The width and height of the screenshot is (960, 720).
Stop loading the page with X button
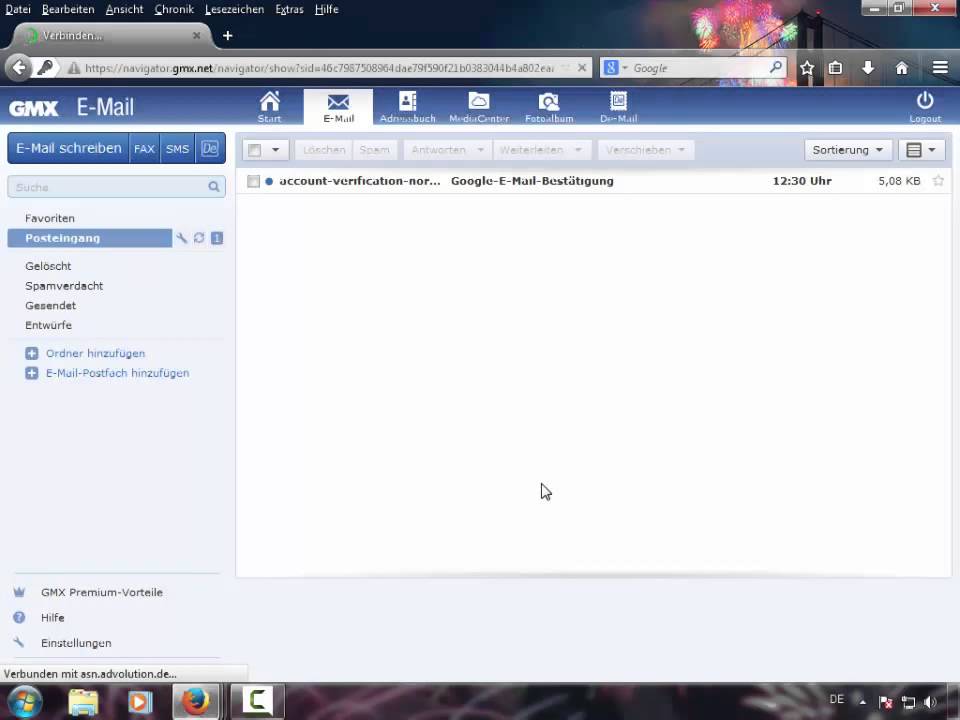(x=582, y=67)
